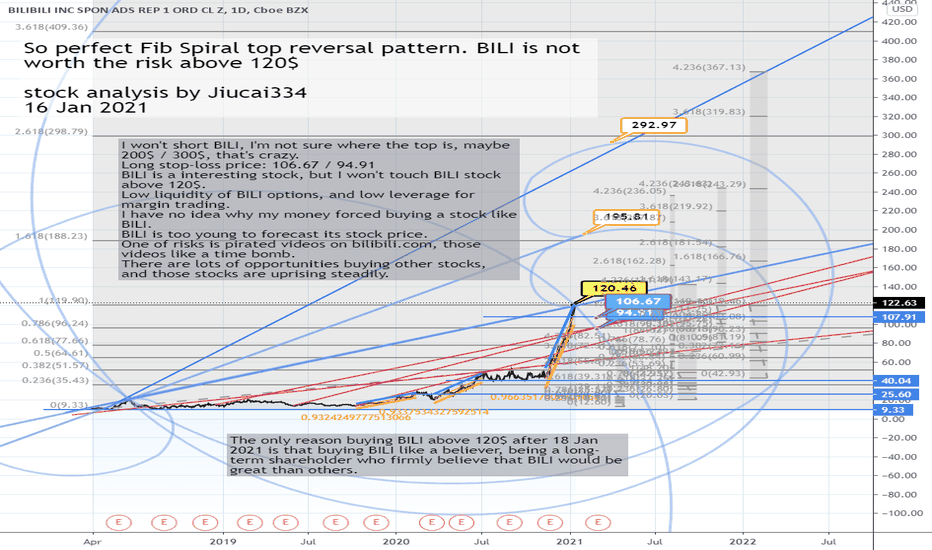932x550 pixels.
Task: Click the chart title BILIBILI INC SPON ADS
Action: pyautogui.click(x=158, y=10)
